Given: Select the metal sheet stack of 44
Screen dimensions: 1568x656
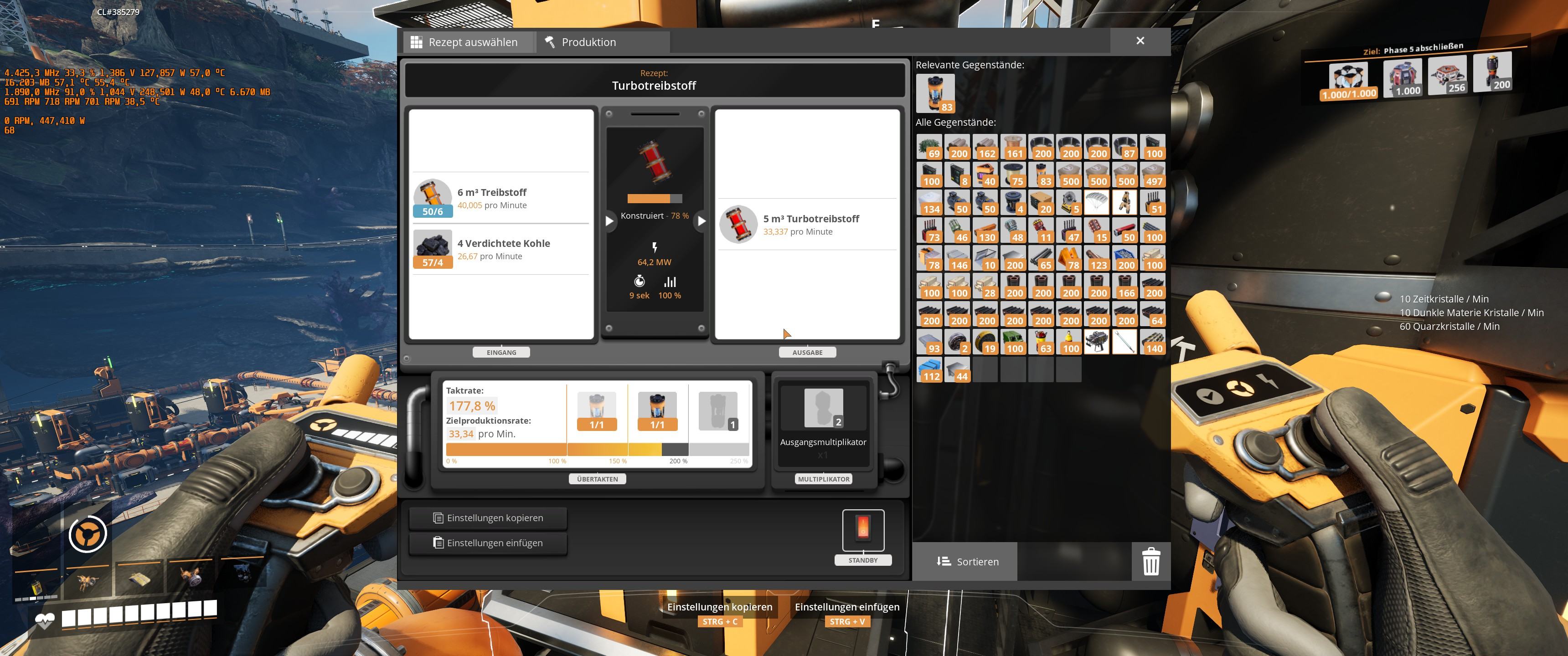Looking at the screenshot, I should point(958,370).
